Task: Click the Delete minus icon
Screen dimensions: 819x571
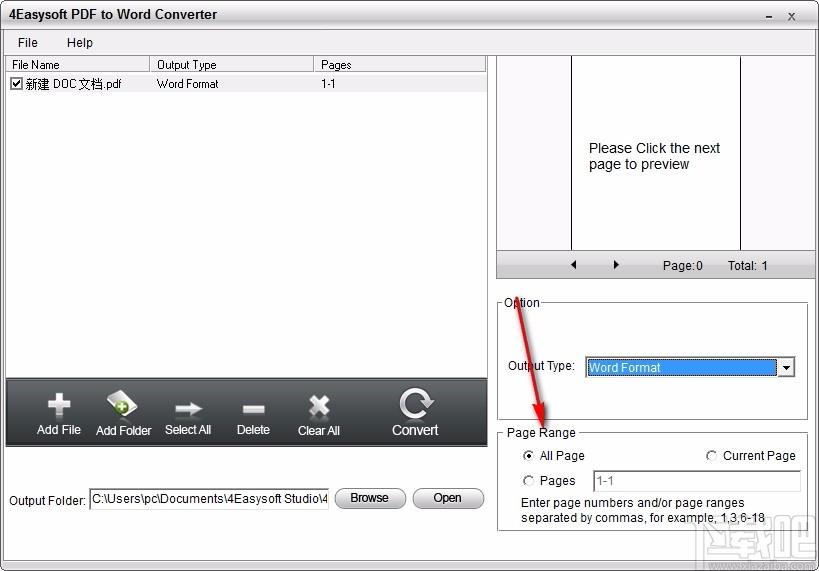Action: pos(253,408)
